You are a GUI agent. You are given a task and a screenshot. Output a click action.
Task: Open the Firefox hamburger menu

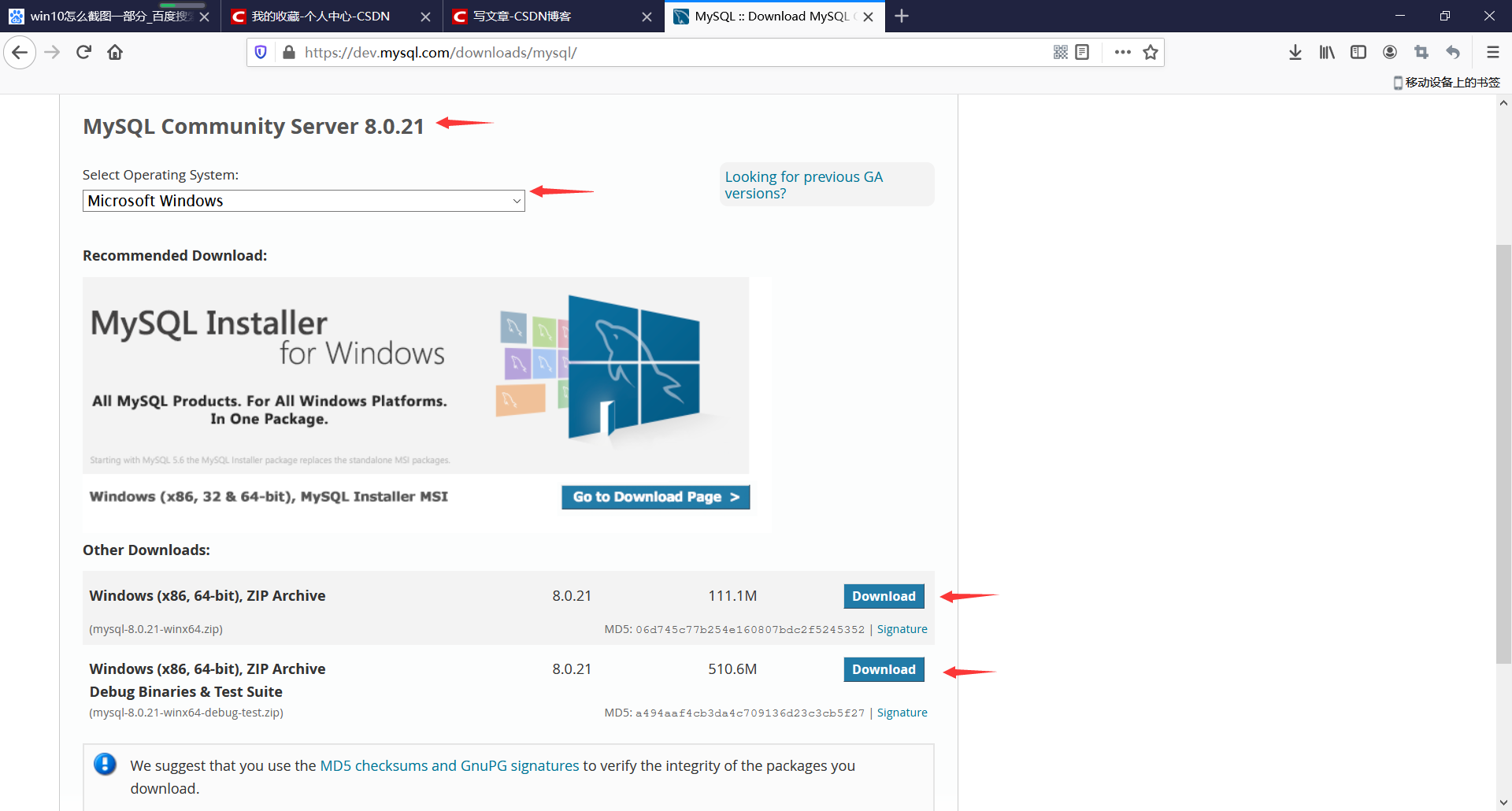[x=1492, y=52]
